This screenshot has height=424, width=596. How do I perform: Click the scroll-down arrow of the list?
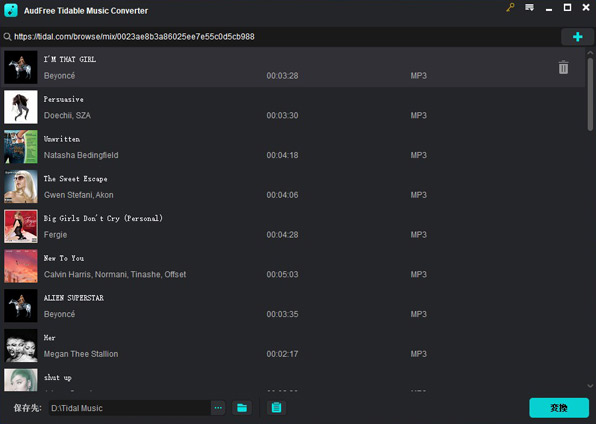tap(590, 386)
